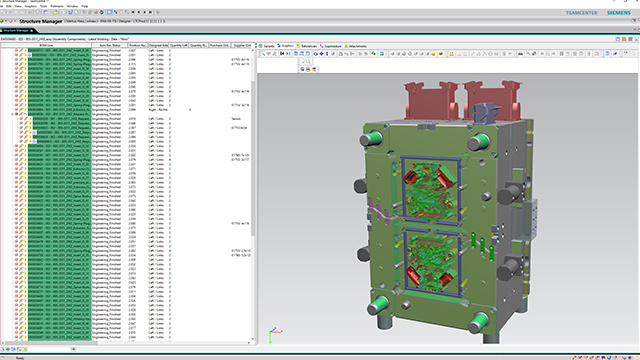This screenshot has width=640, height=360.
Task: Switch to the Variants tab
Action: 267,46
